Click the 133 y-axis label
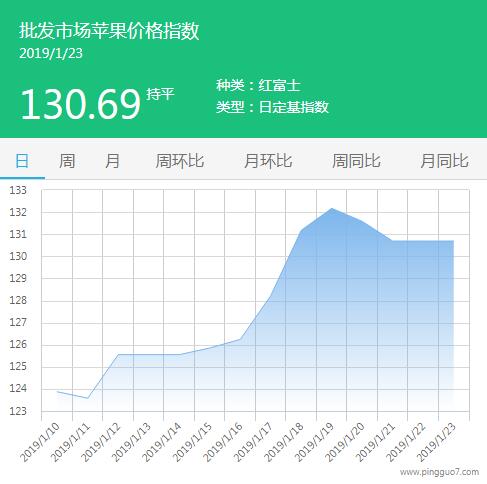 click(18, 190)
